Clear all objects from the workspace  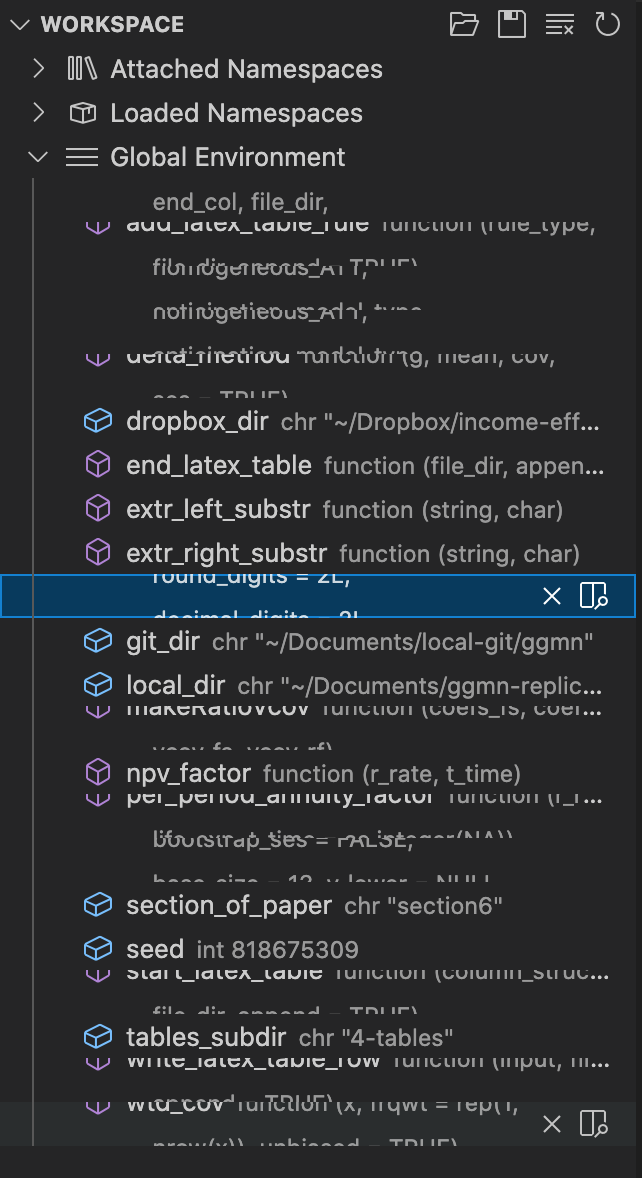pyautogui.click(x=559, y=24)
